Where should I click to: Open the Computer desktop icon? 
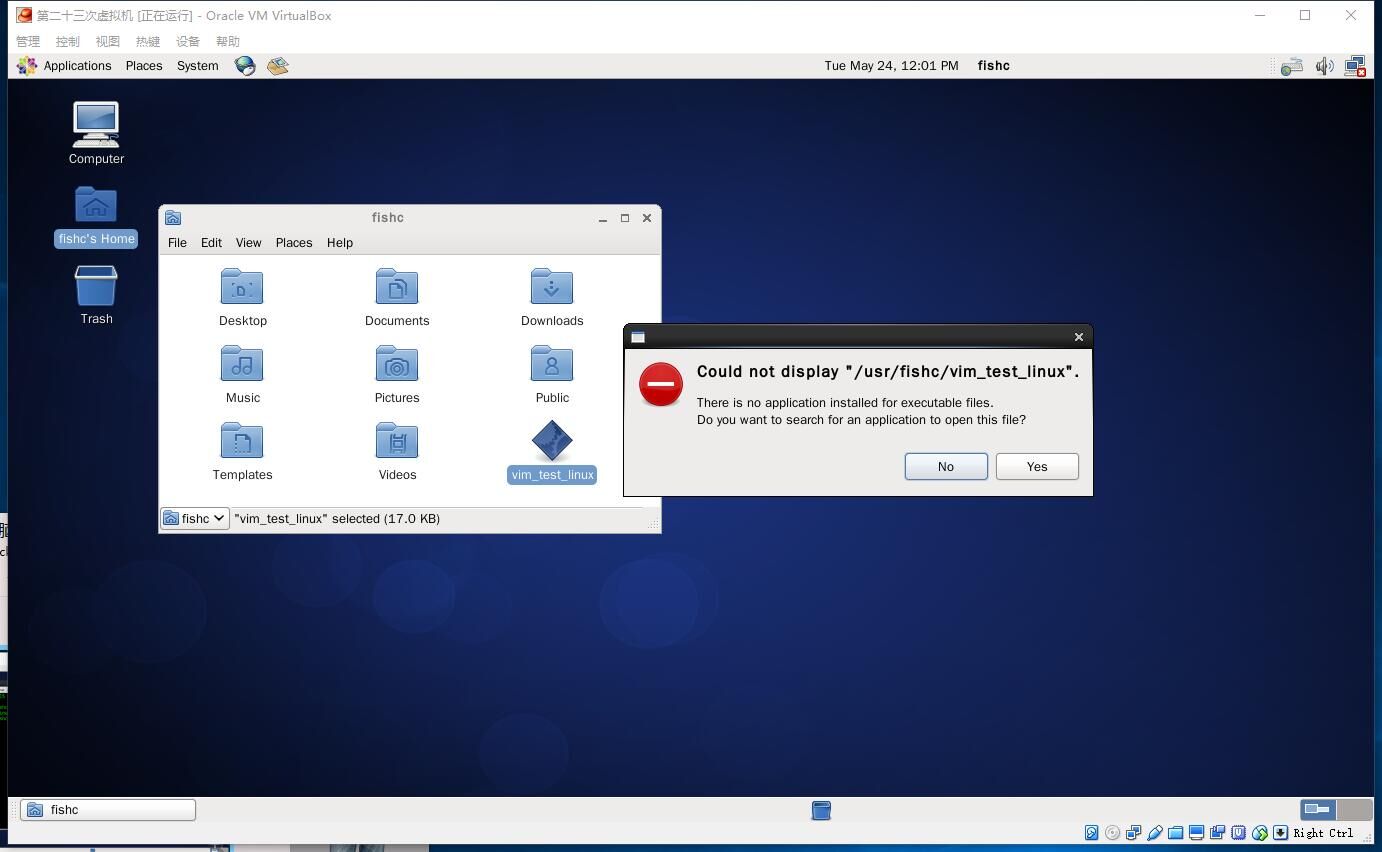[96, 132]
